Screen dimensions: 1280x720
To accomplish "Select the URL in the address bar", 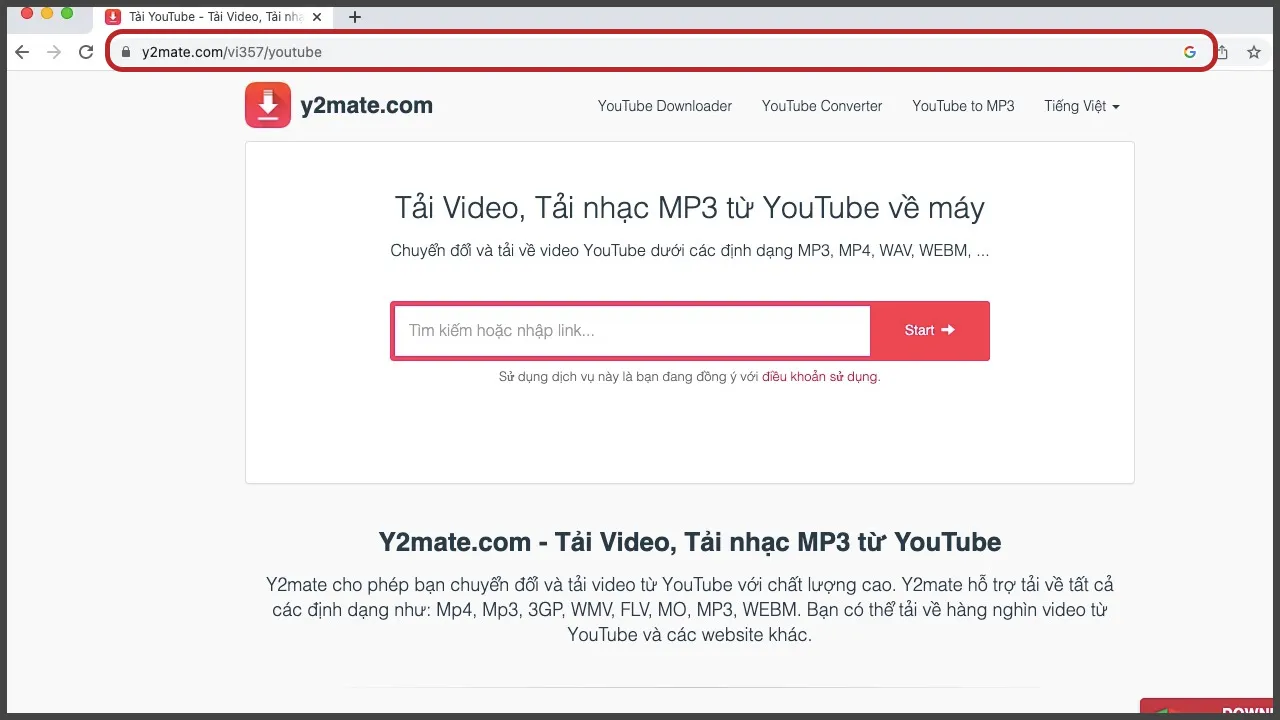I will [232, 51].
